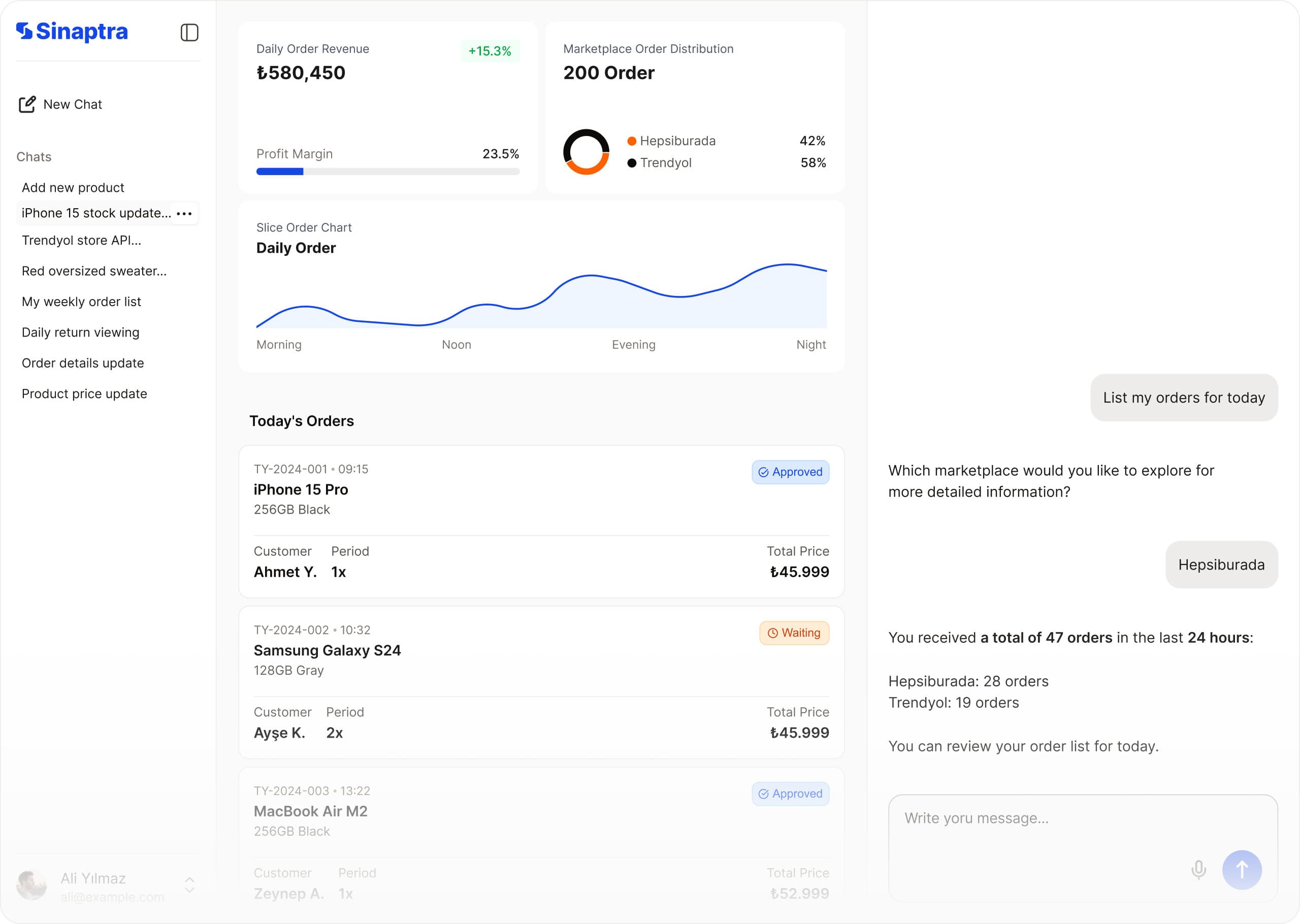Open the iPhone 15 Pro order title
This screenshot has width=1300, height=924.
(x=301, y=489)
